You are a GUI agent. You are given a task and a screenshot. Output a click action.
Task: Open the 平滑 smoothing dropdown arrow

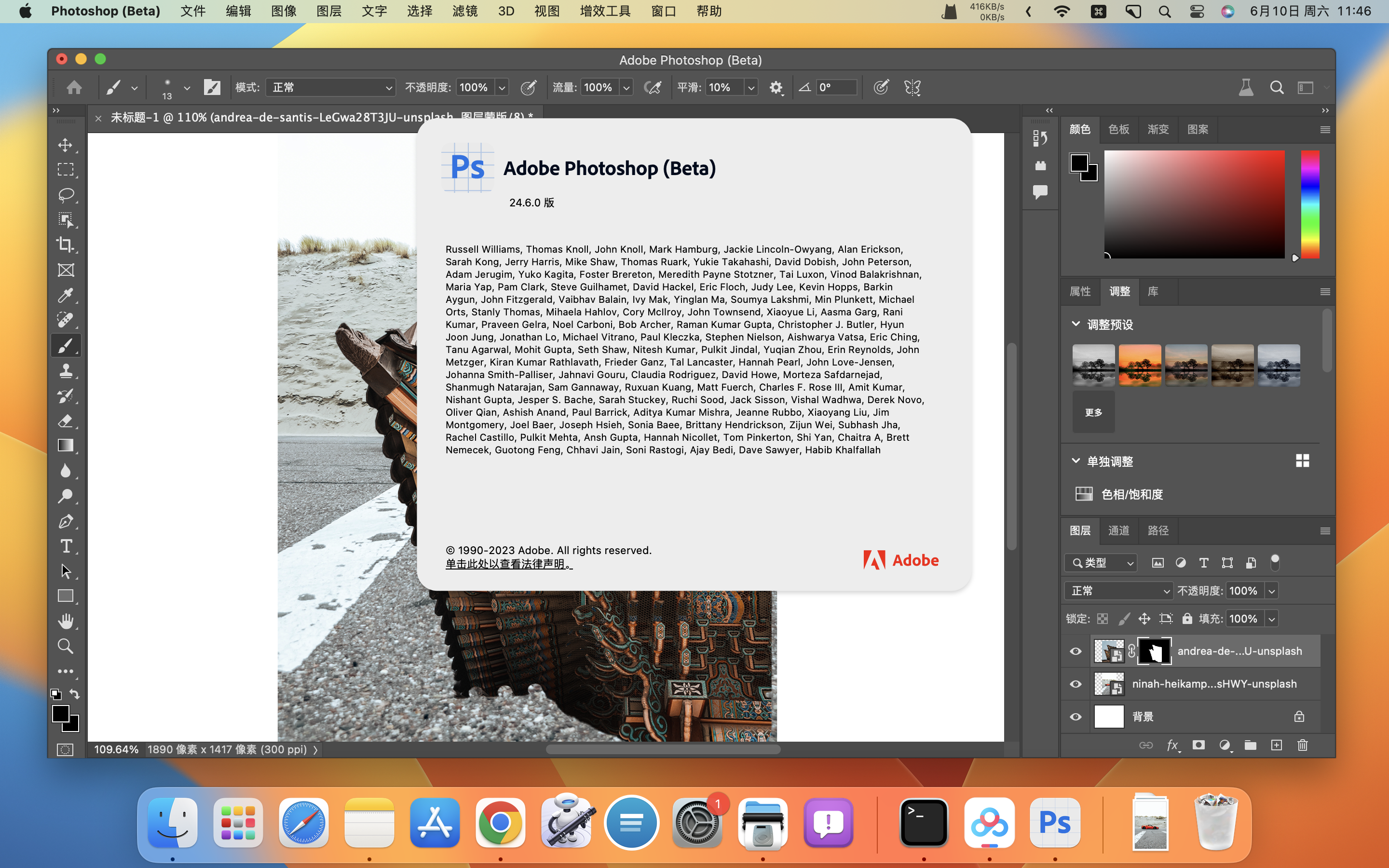[x=751, y=87]
